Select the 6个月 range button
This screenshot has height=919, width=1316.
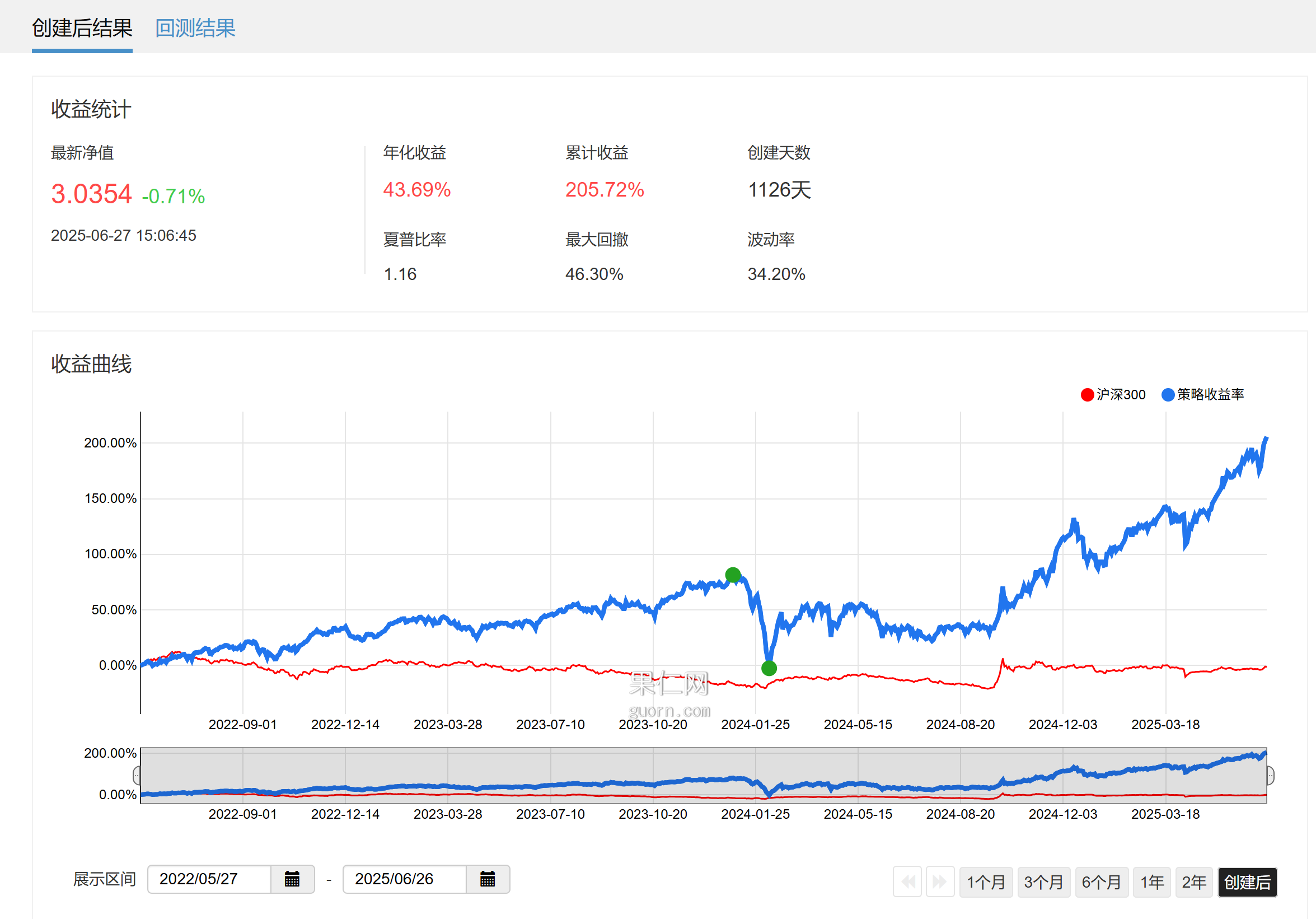(1101, 881)
